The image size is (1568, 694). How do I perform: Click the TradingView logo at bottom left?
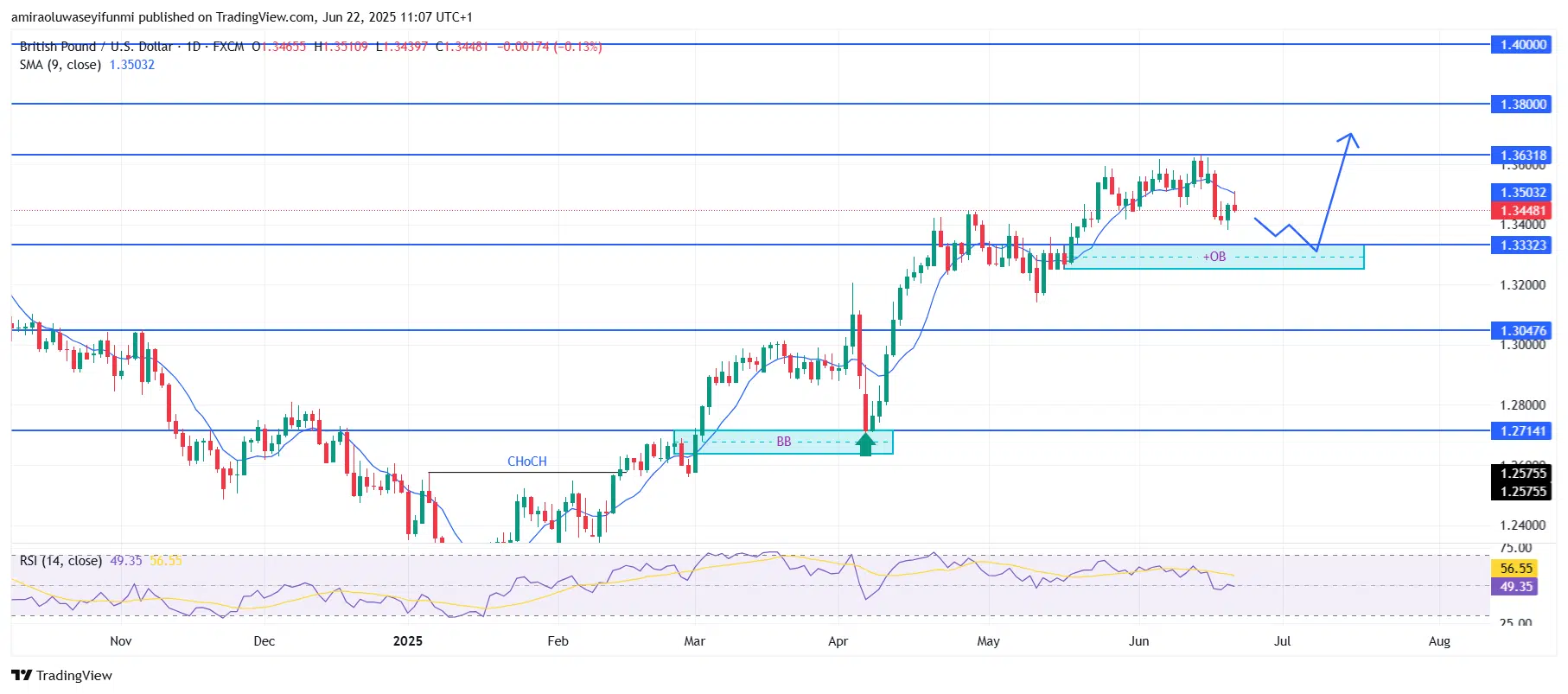[62, 675]
